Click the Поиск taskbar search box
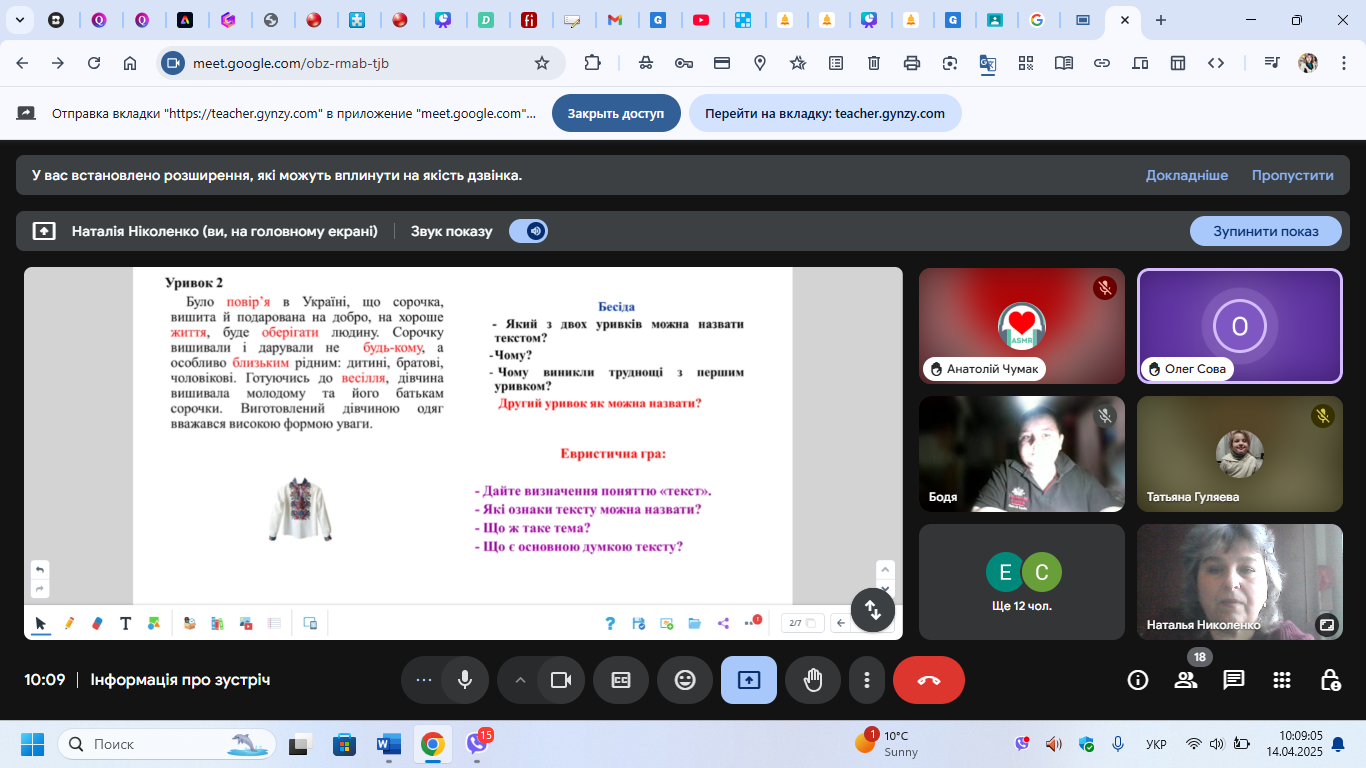 pos(165,744)
